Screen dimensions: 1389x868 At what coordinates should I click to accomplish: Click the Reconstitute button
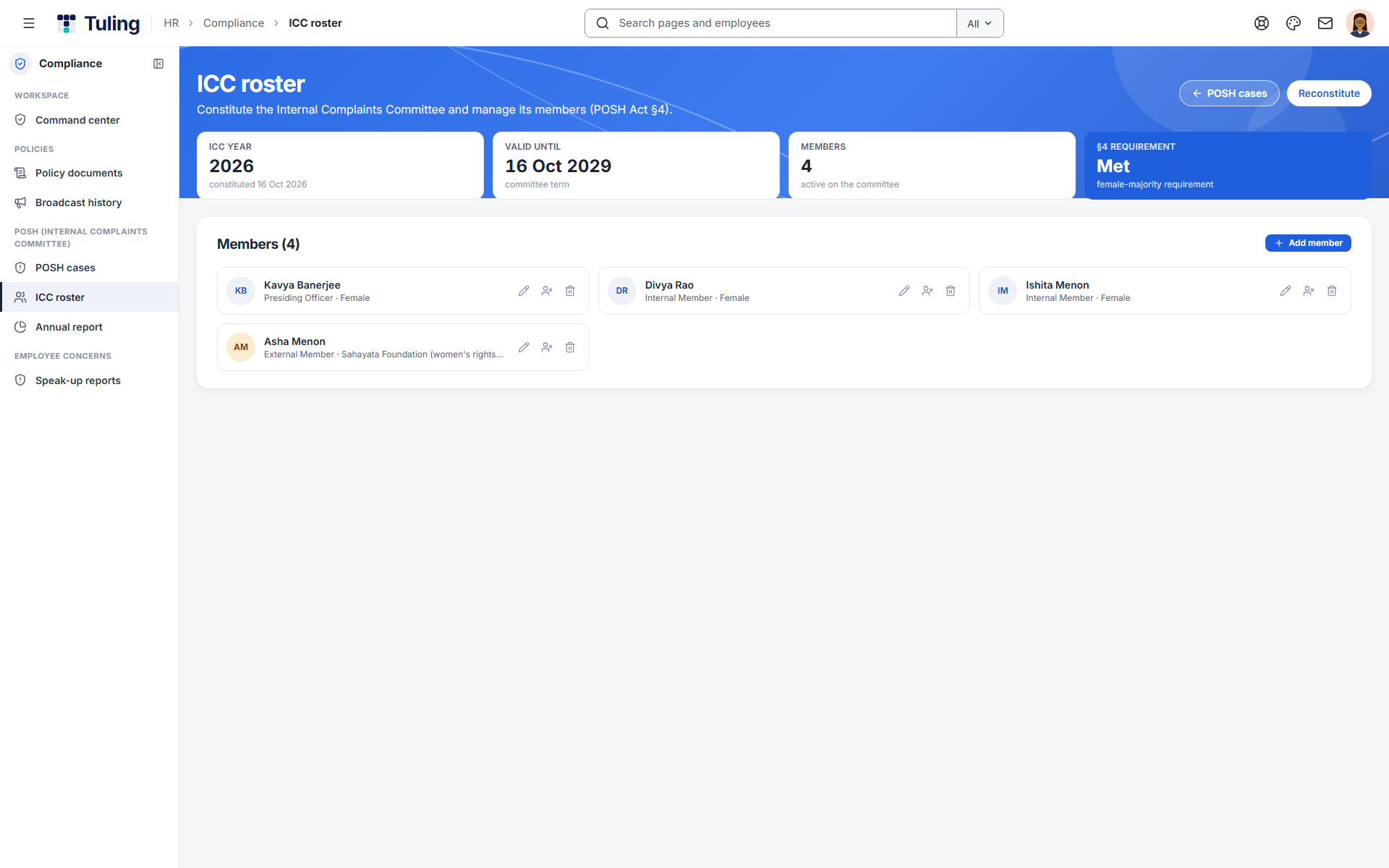point(1329,93)
